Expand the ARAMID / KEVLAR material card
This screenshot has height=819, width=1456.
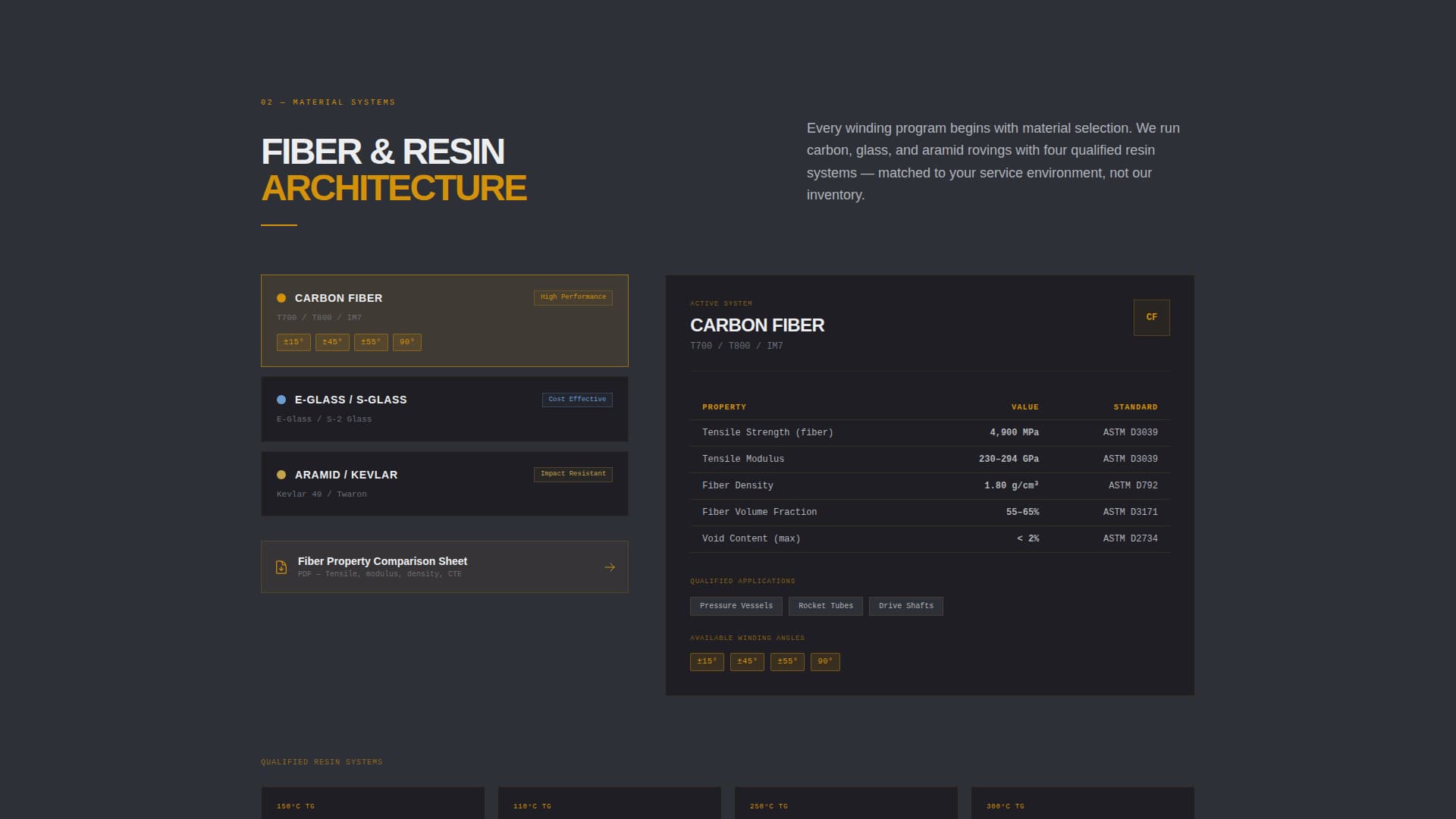point(444,483)
